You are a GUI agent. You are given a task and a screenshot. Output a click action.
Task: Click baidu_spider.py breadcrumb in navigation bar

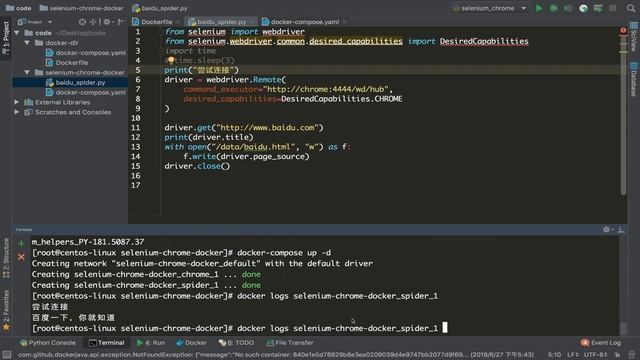[160, 8]
